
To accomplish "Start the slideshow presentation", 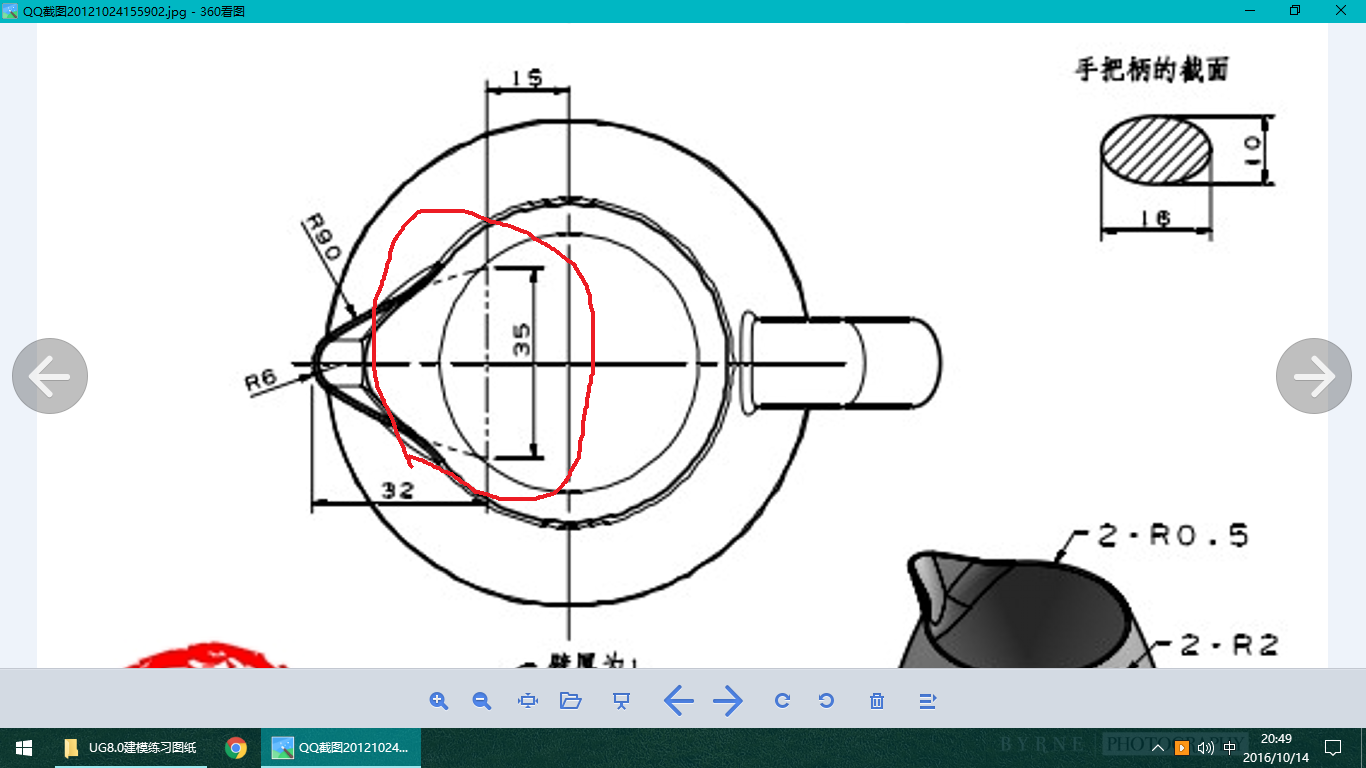I will 621,701.
